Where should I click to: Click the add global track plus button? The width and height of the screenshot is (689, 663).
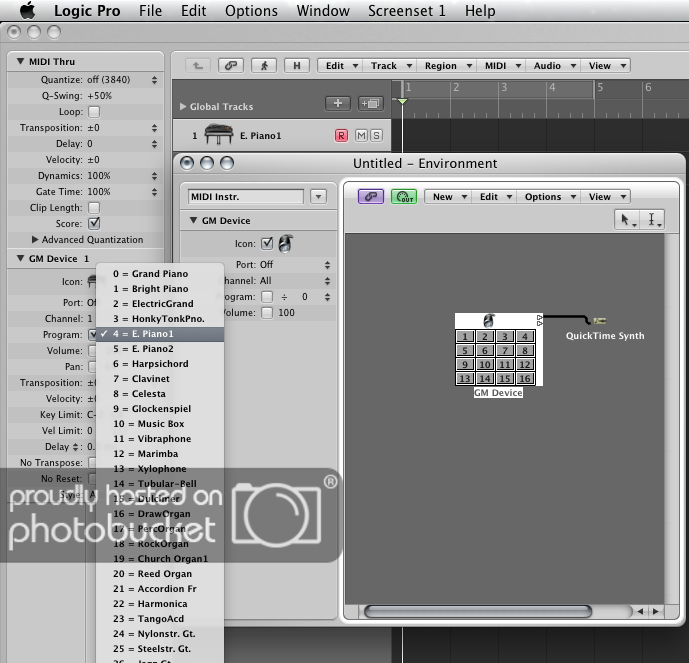(338, 104)
